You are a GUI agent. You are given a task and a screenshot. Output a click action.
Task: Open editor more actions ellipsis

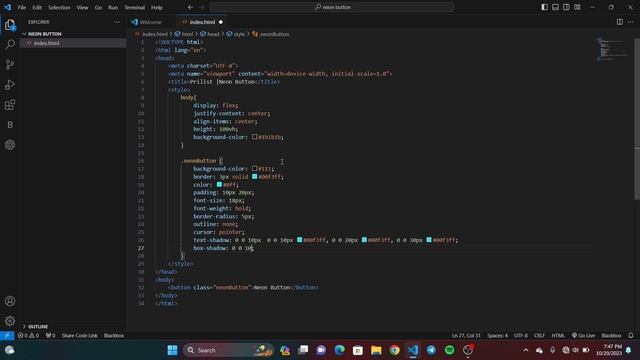click(x=631, y=22)
